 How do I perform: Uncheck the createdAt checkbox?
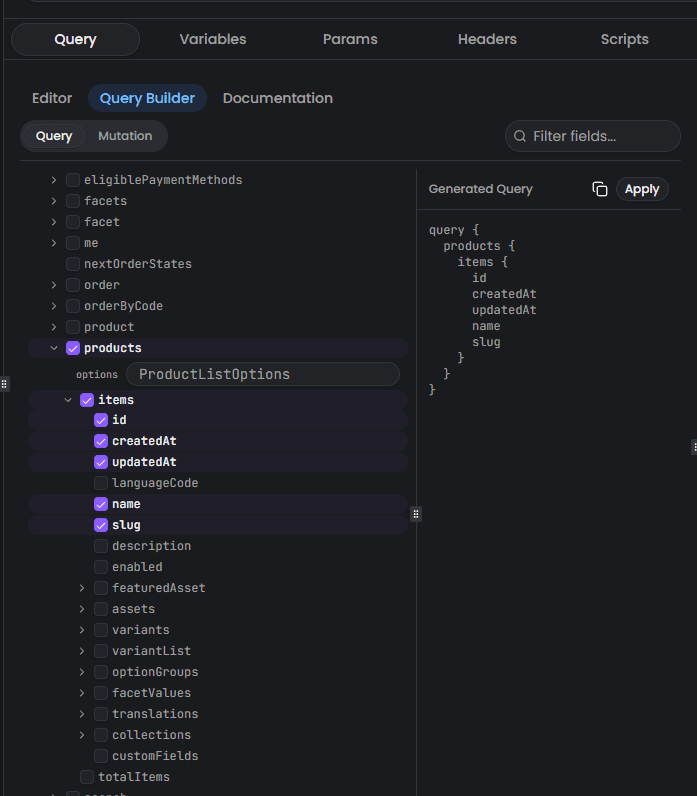101,441
